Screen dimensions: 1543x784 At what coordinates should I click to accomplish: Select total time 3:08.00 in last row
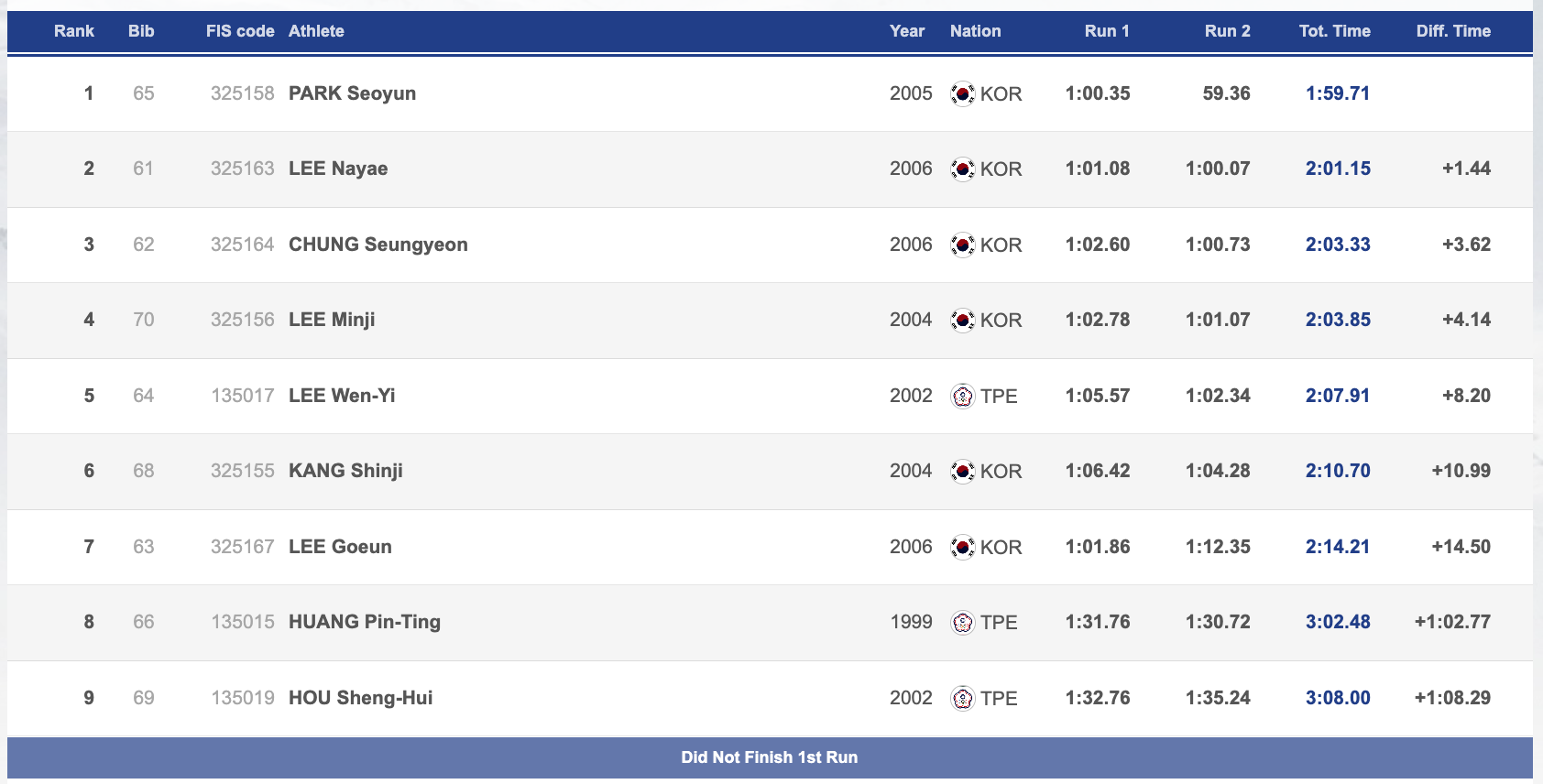1338,698
